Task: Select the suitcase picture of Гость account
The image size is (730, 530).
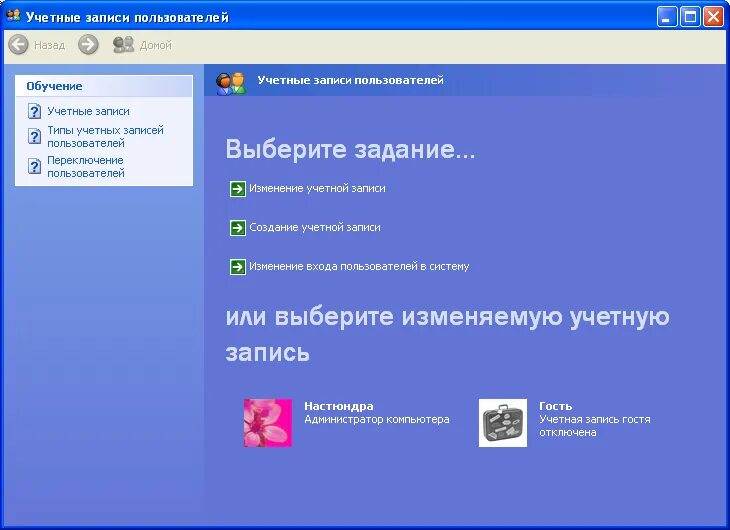Action: click(x=503, y=422)
